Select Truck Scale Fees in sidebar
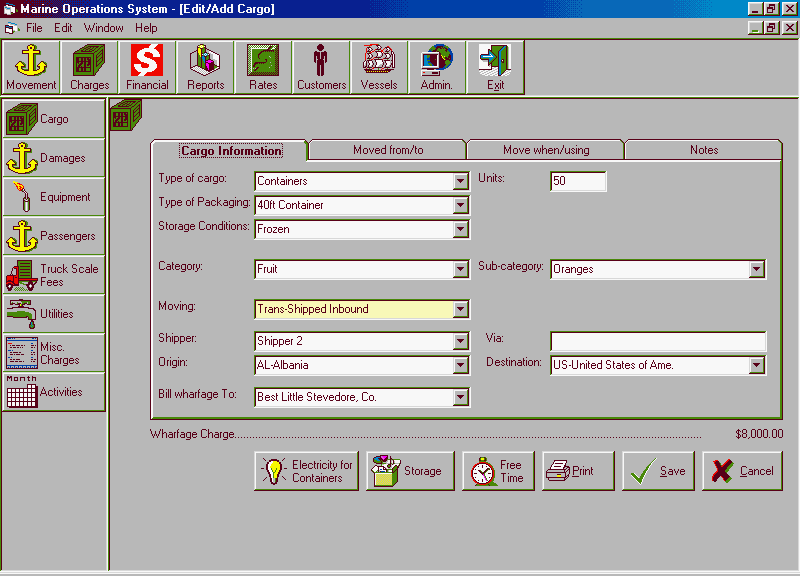The width and height of the screenshot is (800, 576). (53, 275)
